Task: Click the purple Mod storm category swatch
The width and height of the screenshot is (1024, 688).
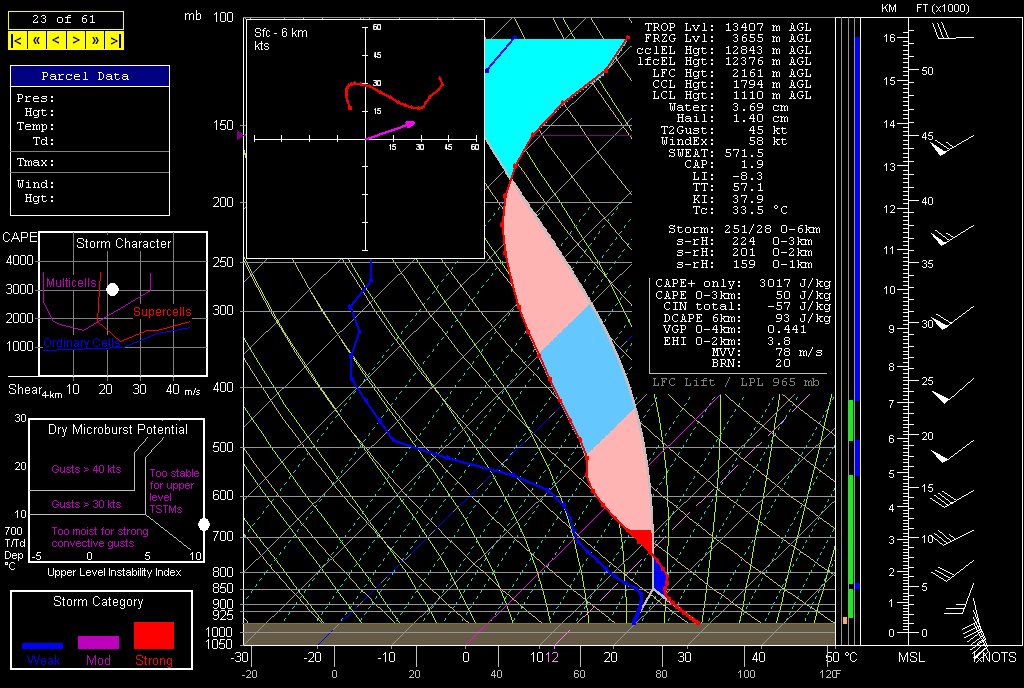Action: 98,642
